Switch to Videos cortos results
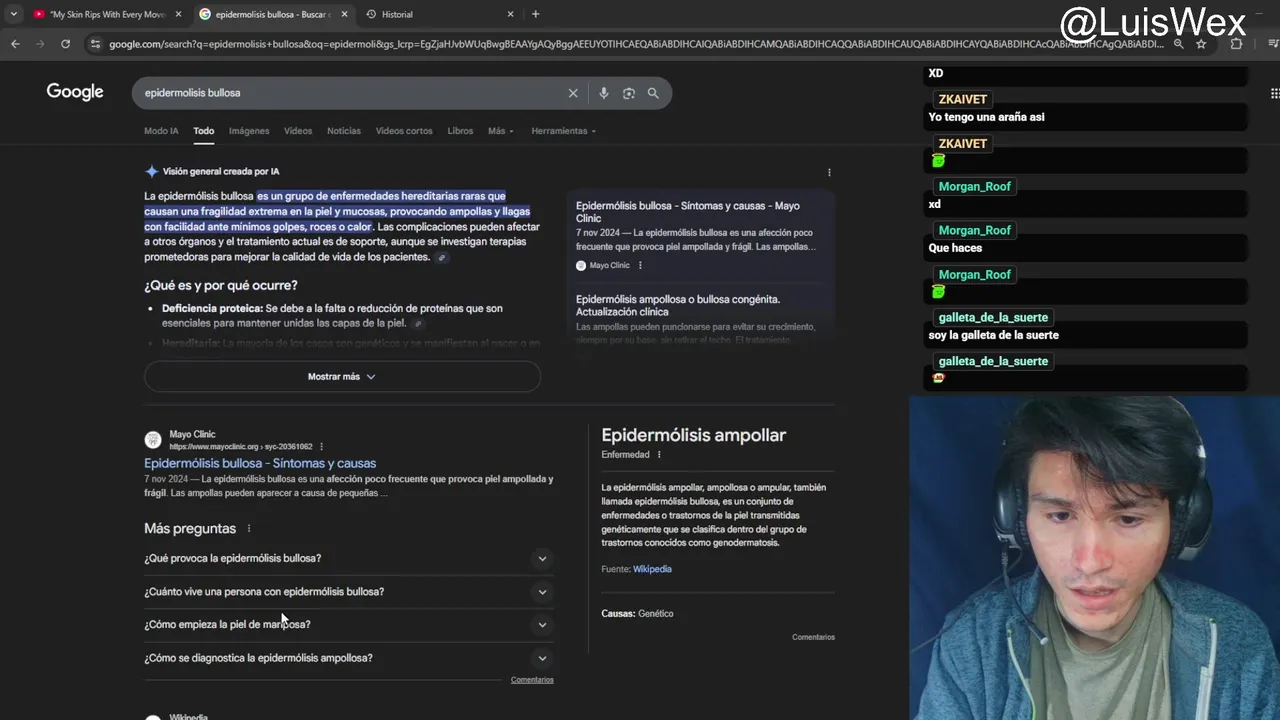Viewport: 1280px width, 720px height. coord(404,131)
